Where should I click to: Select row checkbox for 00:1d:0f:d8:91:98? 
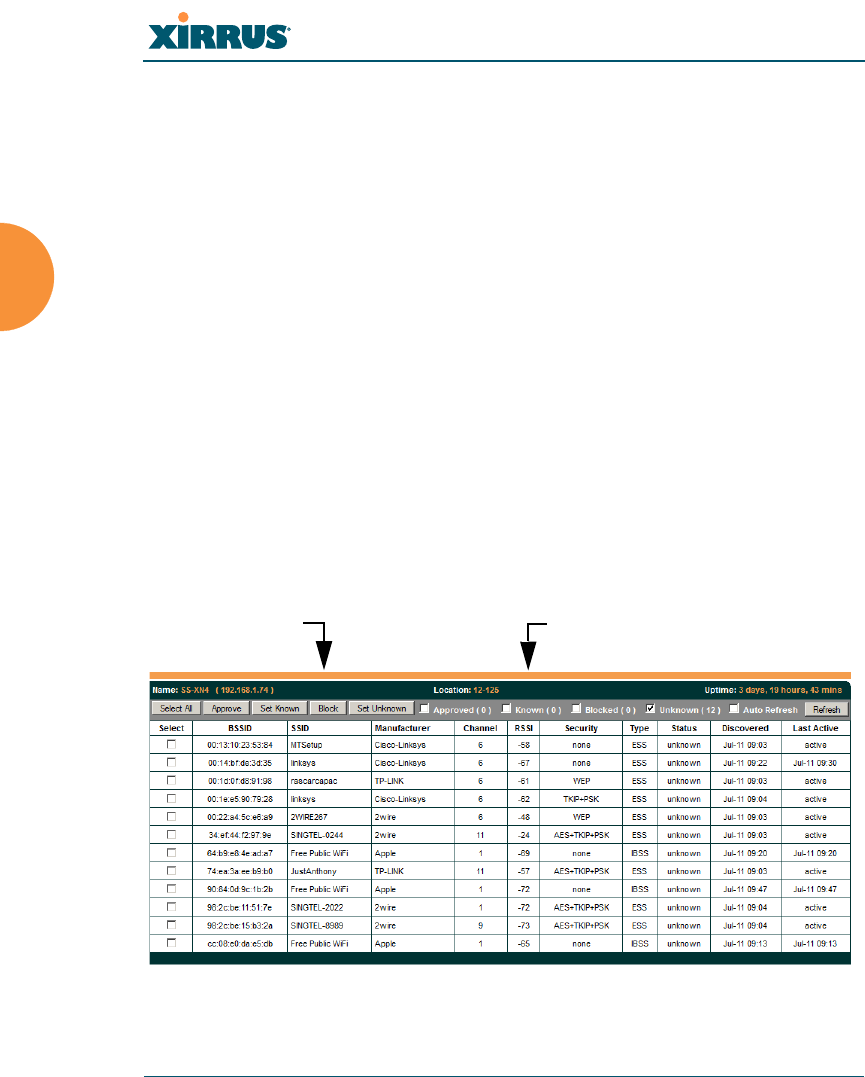click(171, 780)
